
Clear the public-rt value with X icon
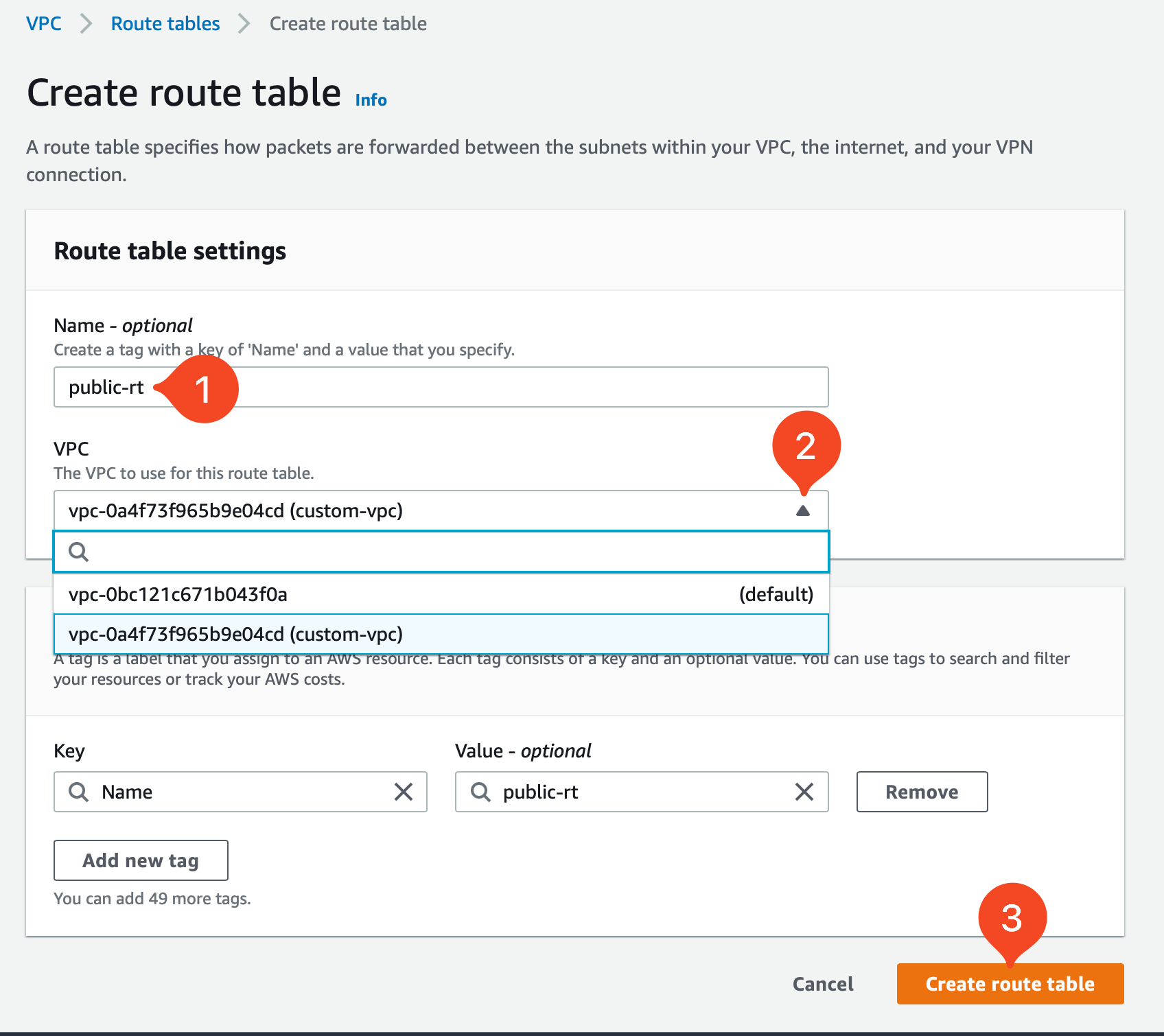click(804, 792)
